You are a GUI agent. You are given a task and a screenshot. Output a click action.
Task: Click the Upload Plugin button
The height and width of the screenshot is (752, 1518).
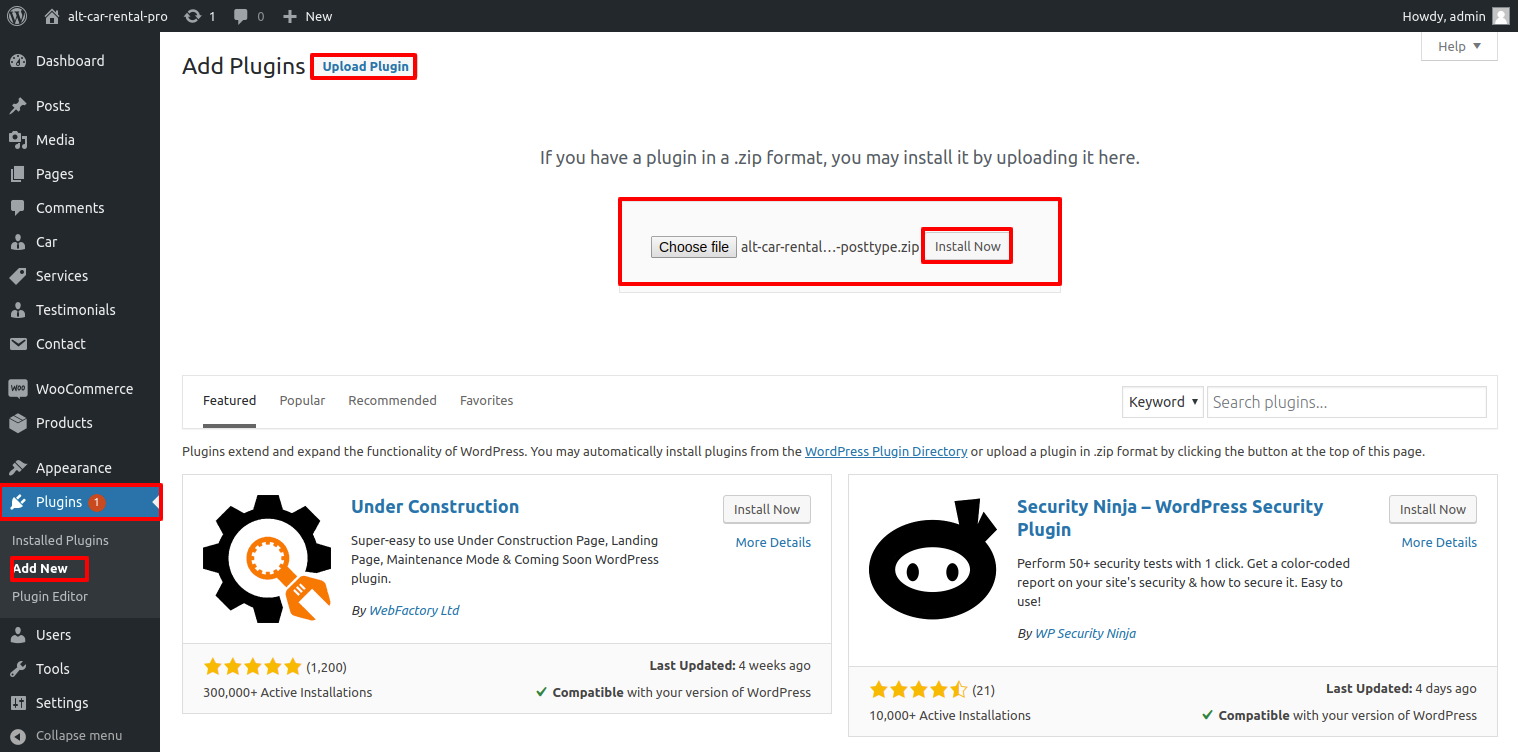click(365, 66)
